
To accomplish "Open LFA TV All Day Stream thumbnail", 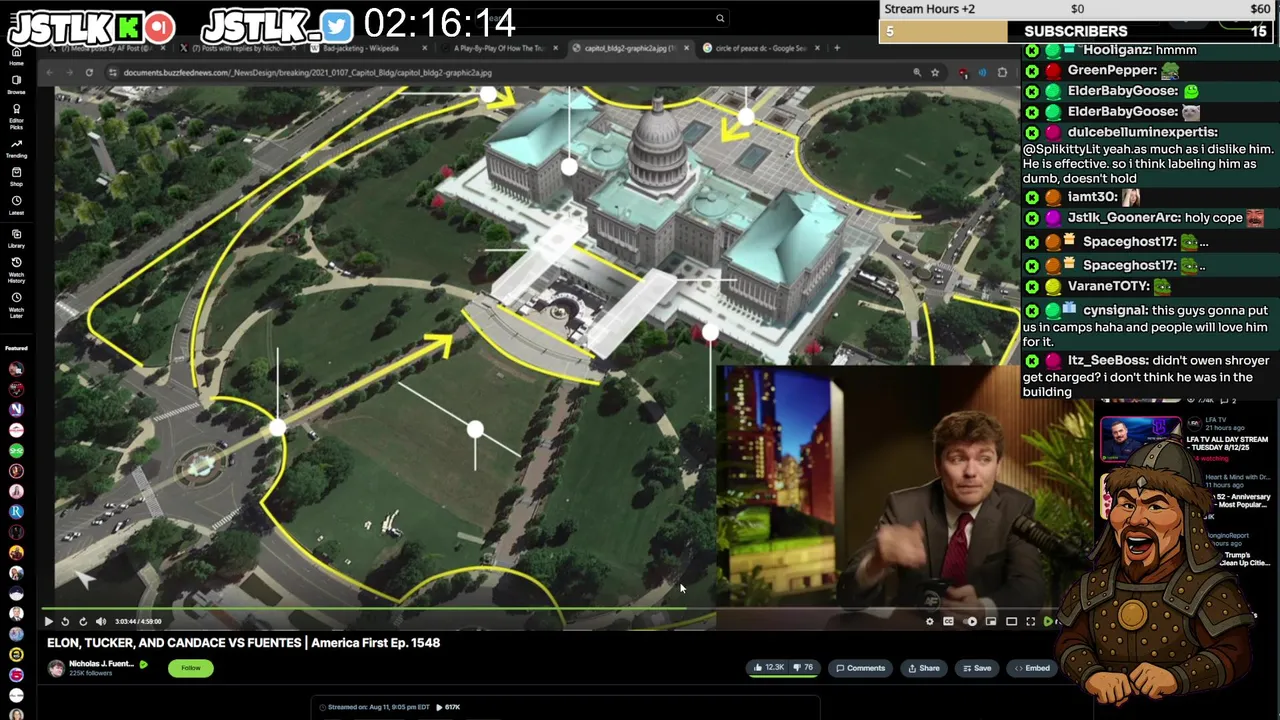I will pos(1140,440).
